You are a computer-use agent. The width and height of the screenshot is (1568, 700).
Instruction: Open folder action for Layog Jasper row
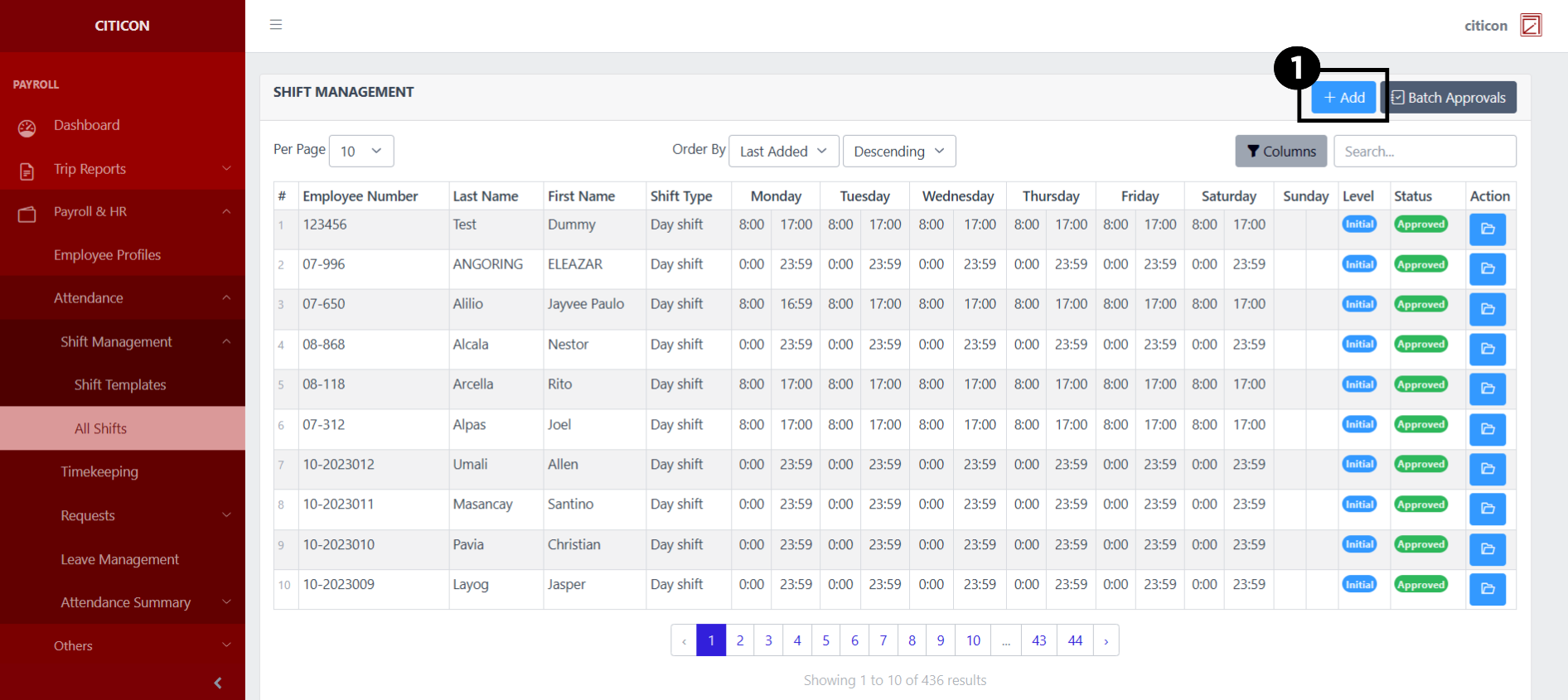coord(1487,589)
